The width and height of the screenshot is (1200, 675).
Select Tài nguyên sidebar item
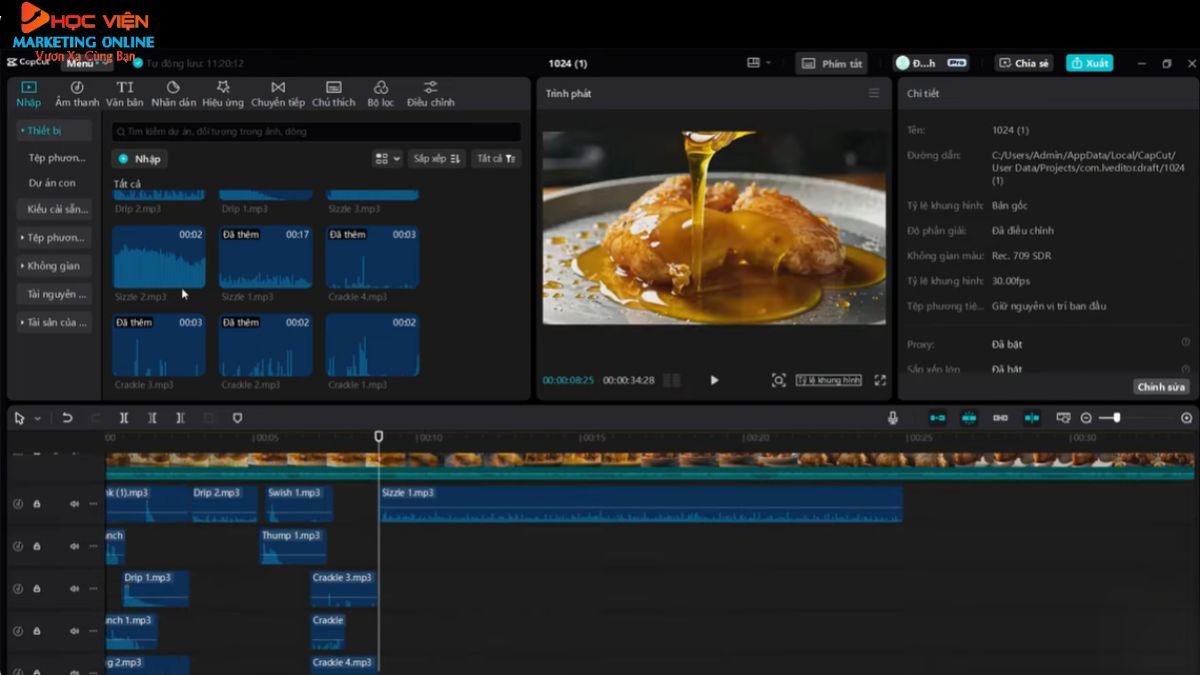[55, 294]
